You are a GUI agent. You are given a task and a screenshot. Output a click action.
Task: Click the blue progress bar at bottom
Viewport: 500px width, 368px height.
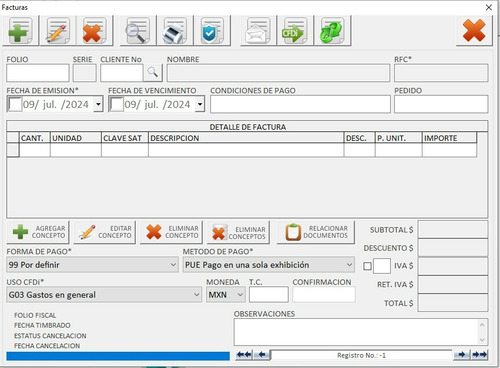pyautogui.click(x=118, y=356)
